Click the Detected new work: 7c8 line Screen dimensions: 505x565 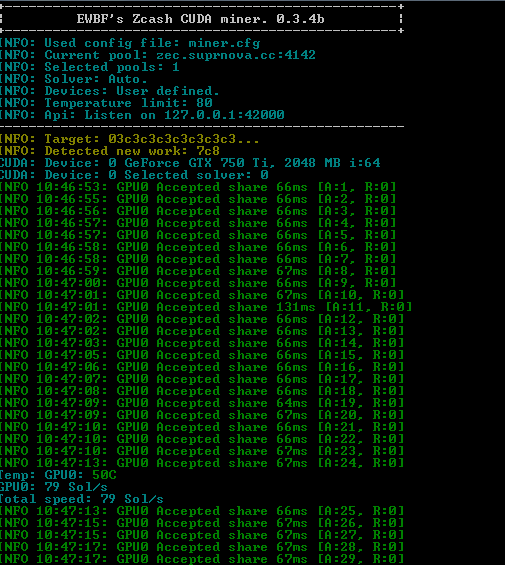pyautogui.click(x=110, y=151)
